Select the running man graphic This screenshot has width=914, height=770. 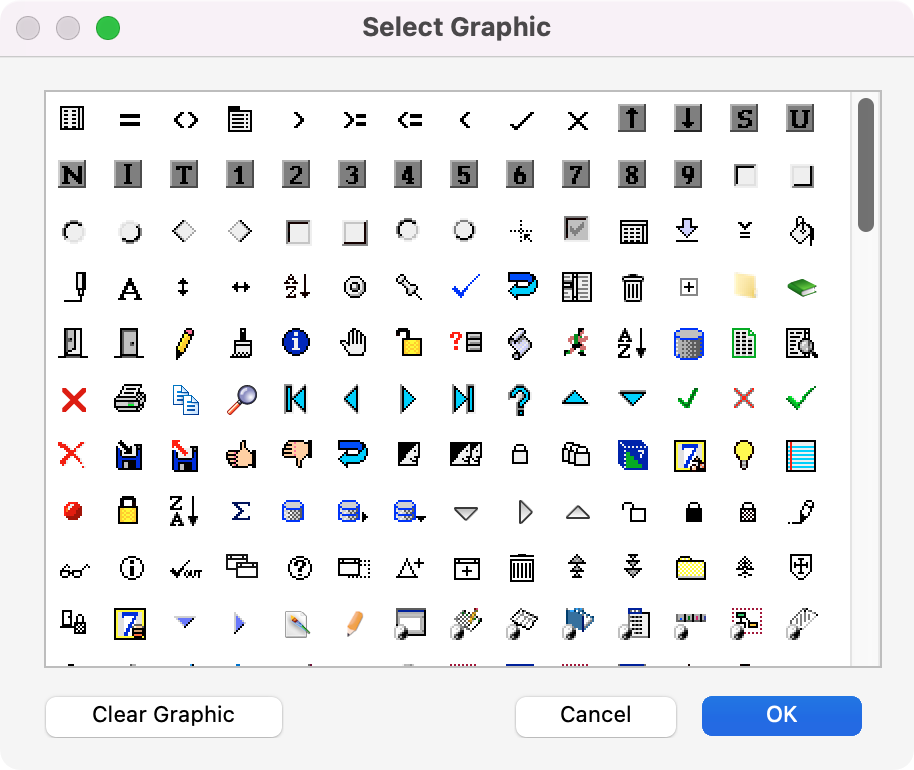576,343
